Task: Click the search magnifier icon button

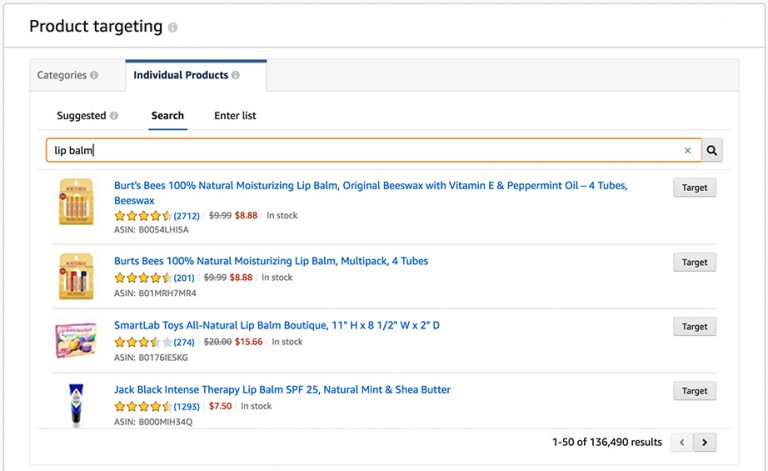Action: 712,150
